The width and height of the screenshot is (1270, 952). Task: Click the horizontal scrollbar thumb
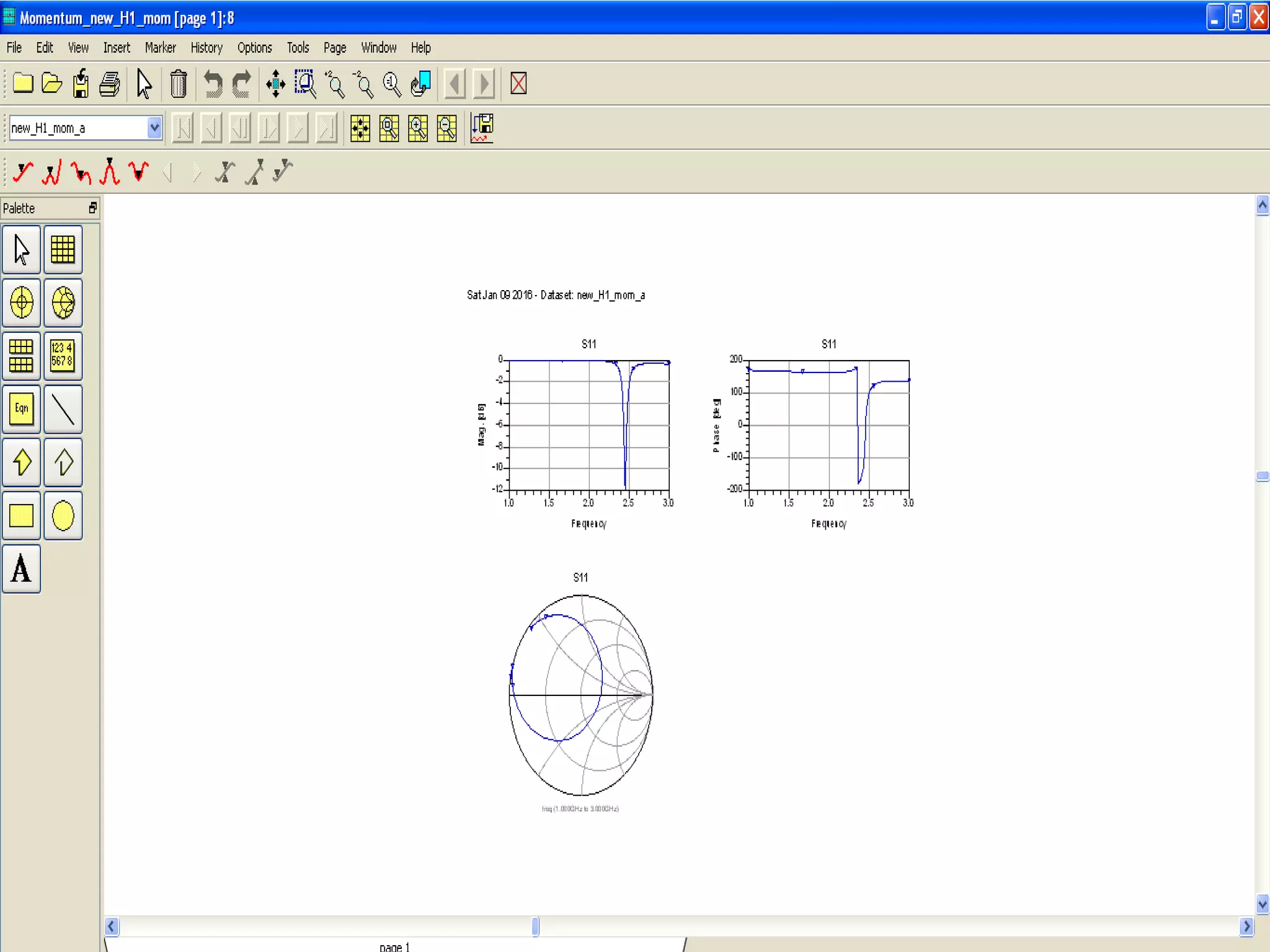[x=535, y=926]
